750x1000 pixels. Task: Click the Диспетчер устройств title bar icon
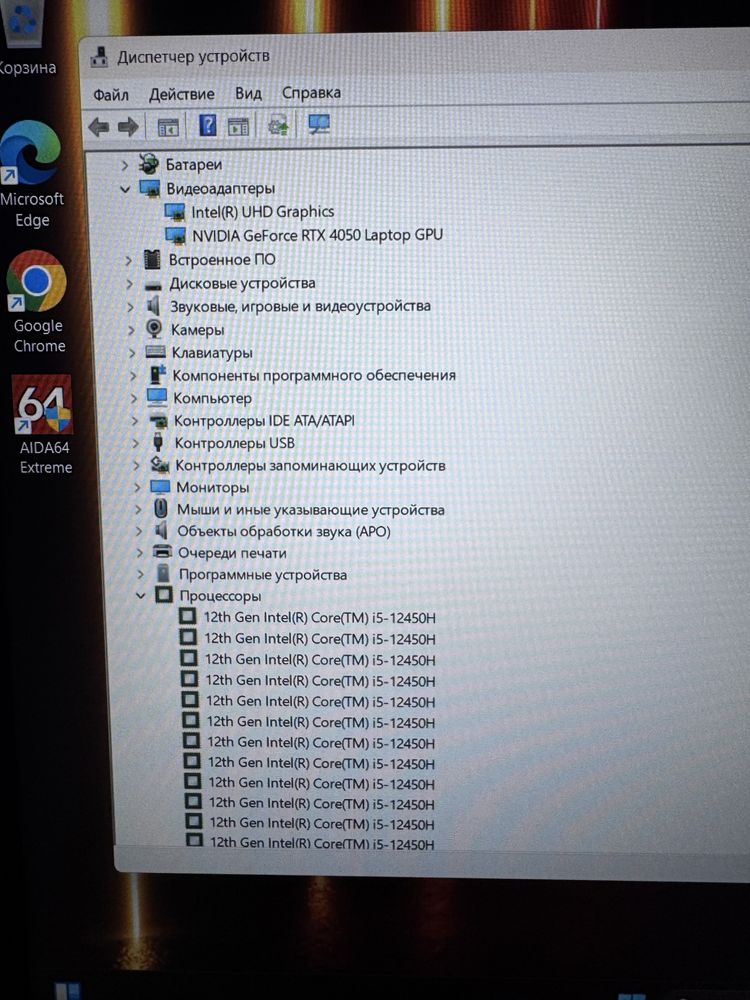[x=99, y=57]
